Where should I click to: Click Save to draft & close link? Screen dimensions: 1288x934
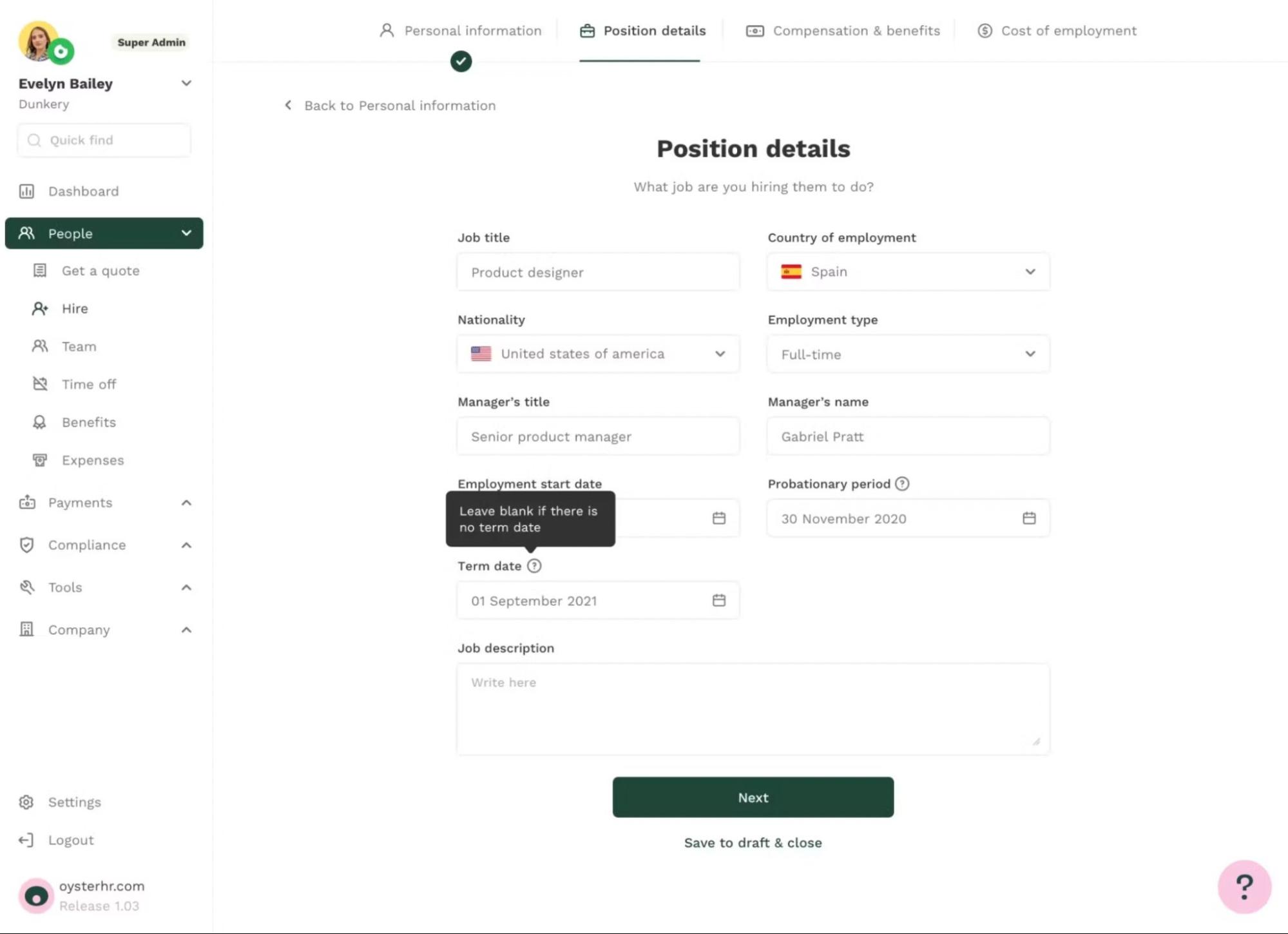753,842
